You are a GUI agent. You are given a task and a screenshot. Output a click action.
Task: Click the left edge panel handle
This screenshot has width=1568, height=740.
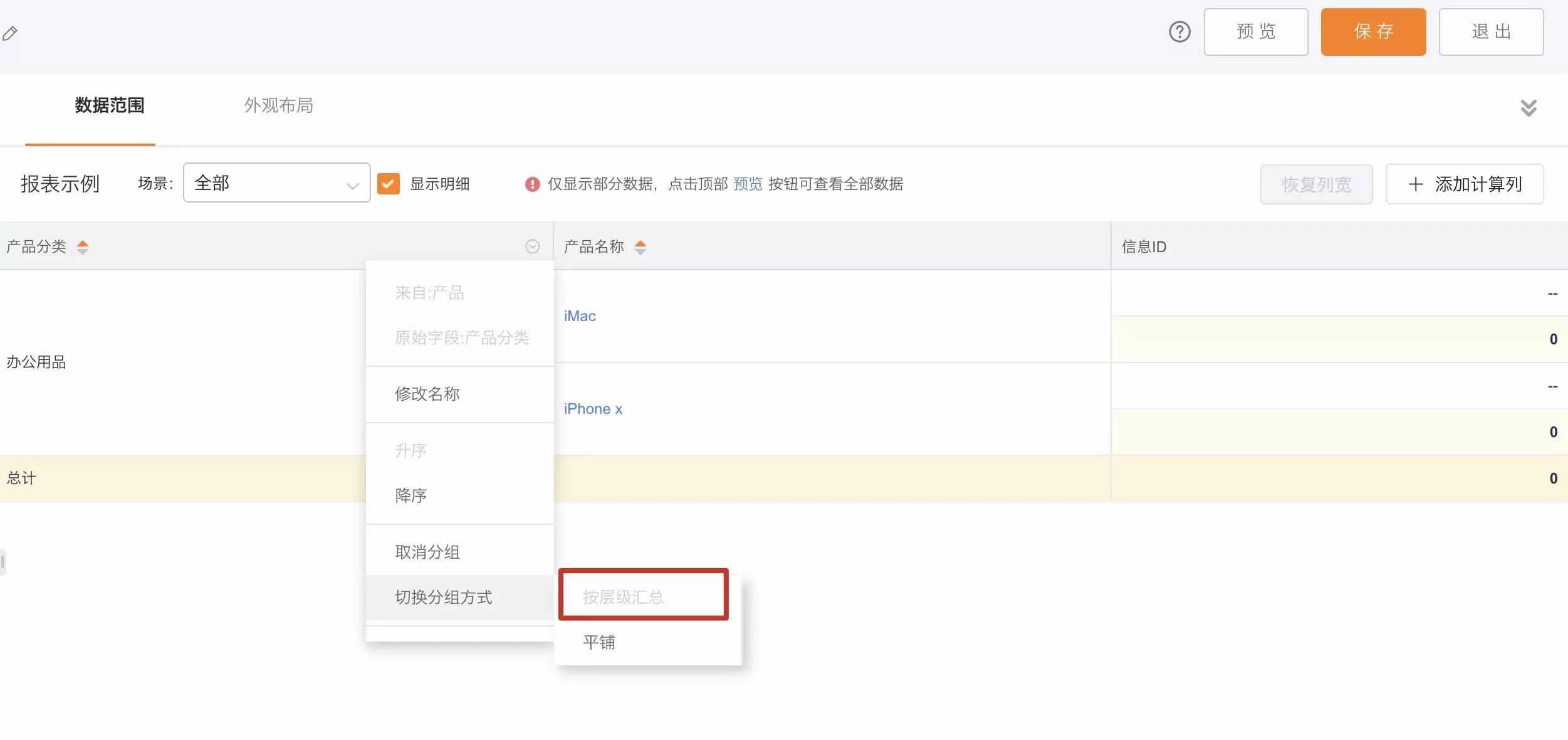tap(3, 562)
